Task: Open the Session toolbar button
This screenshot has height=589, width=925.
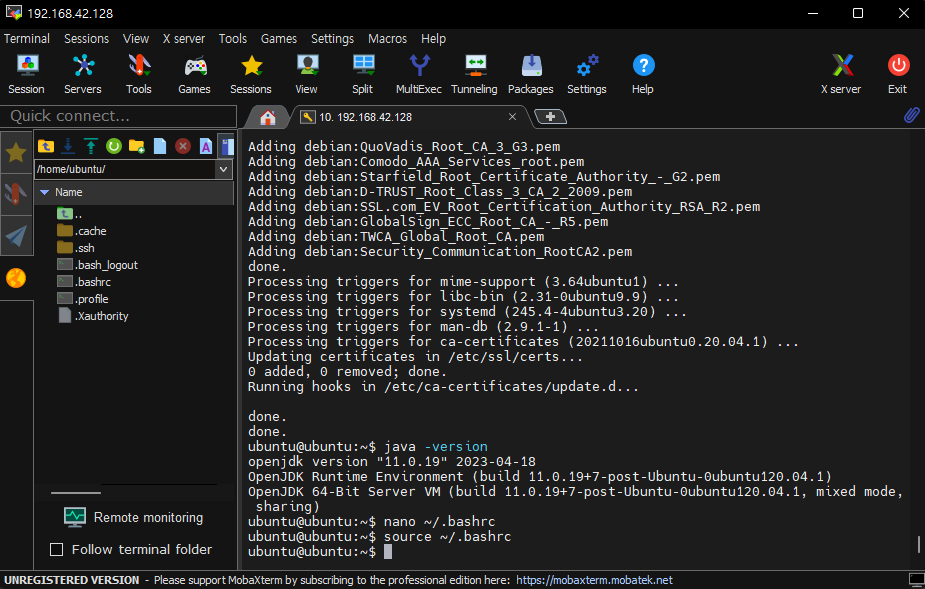Action: coord(27,74)
